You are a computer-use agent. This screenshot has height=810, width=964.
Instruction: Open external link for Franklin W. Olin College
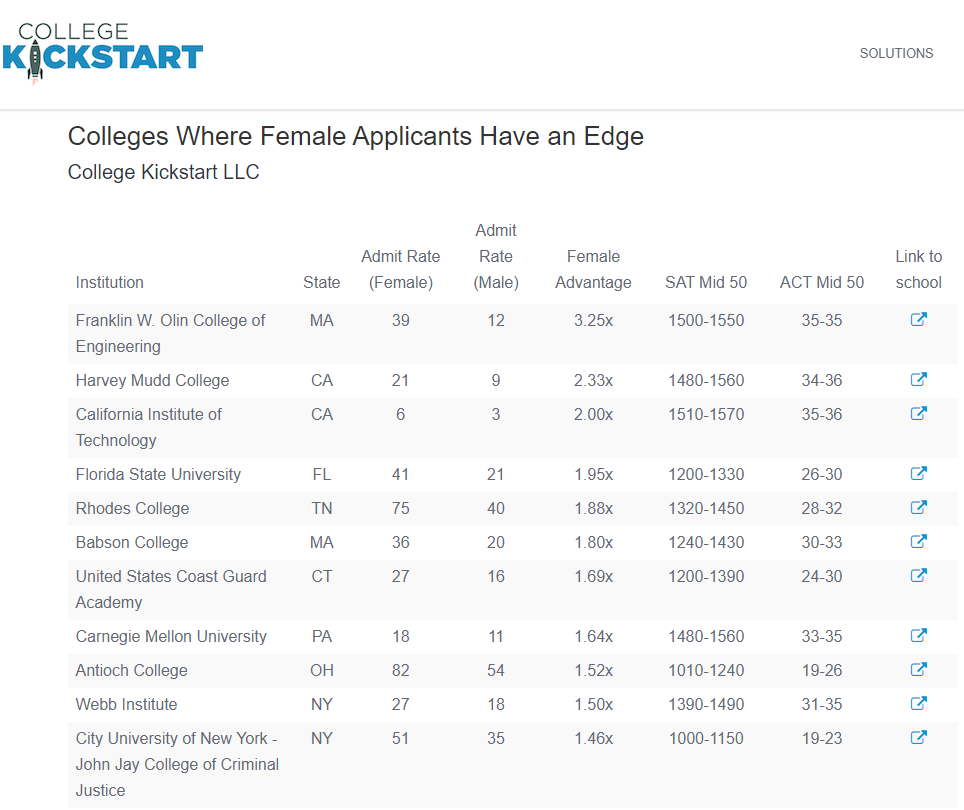(x=918, y=320)
